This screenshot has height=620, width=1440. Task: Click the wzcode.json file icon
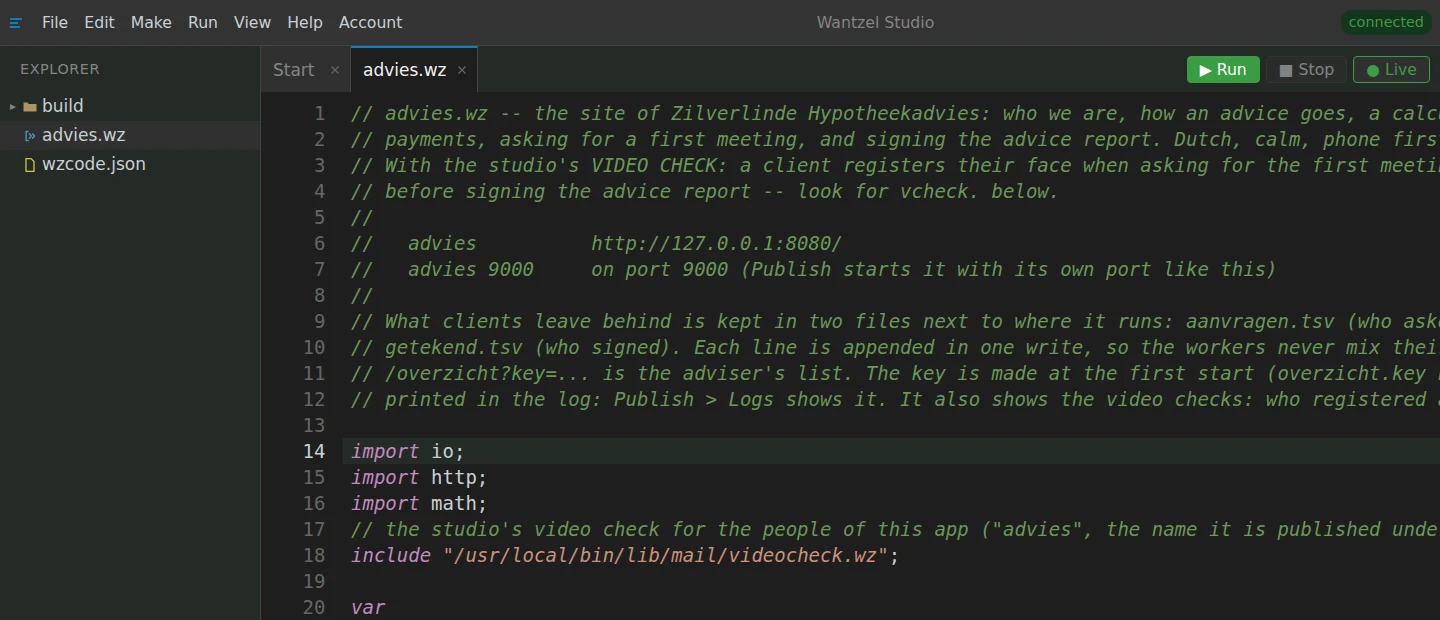click(x=30, y=164)
